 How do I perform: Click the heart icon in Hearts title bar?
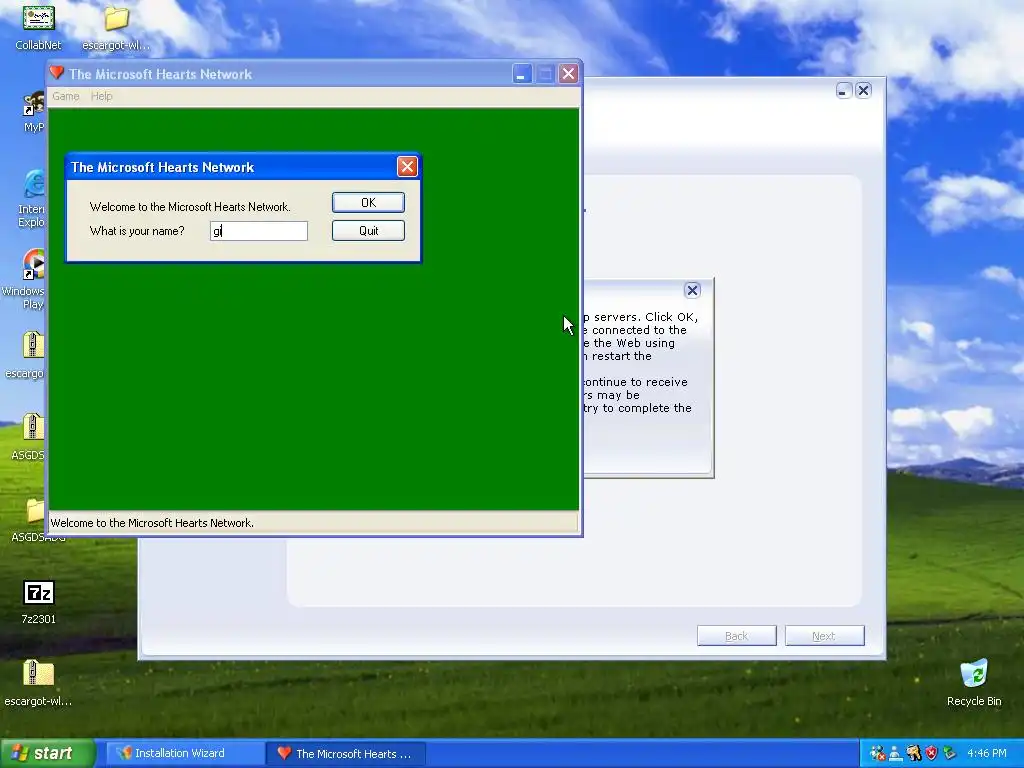[57, 73]
